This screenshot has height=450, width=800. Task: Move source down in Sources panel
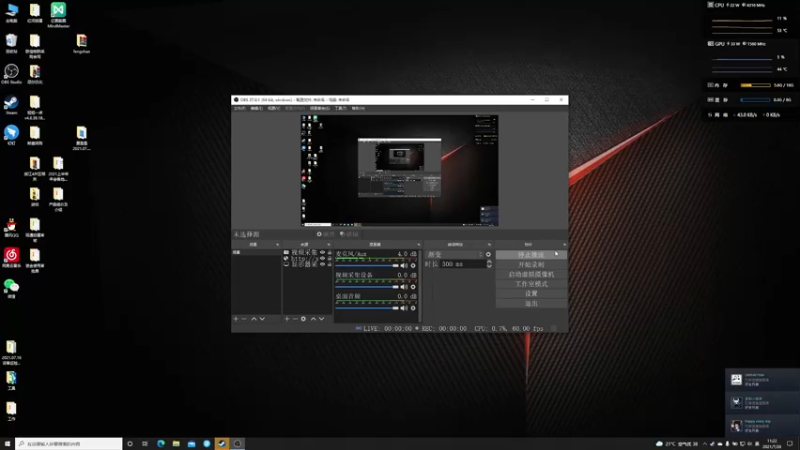pos(321,319)
